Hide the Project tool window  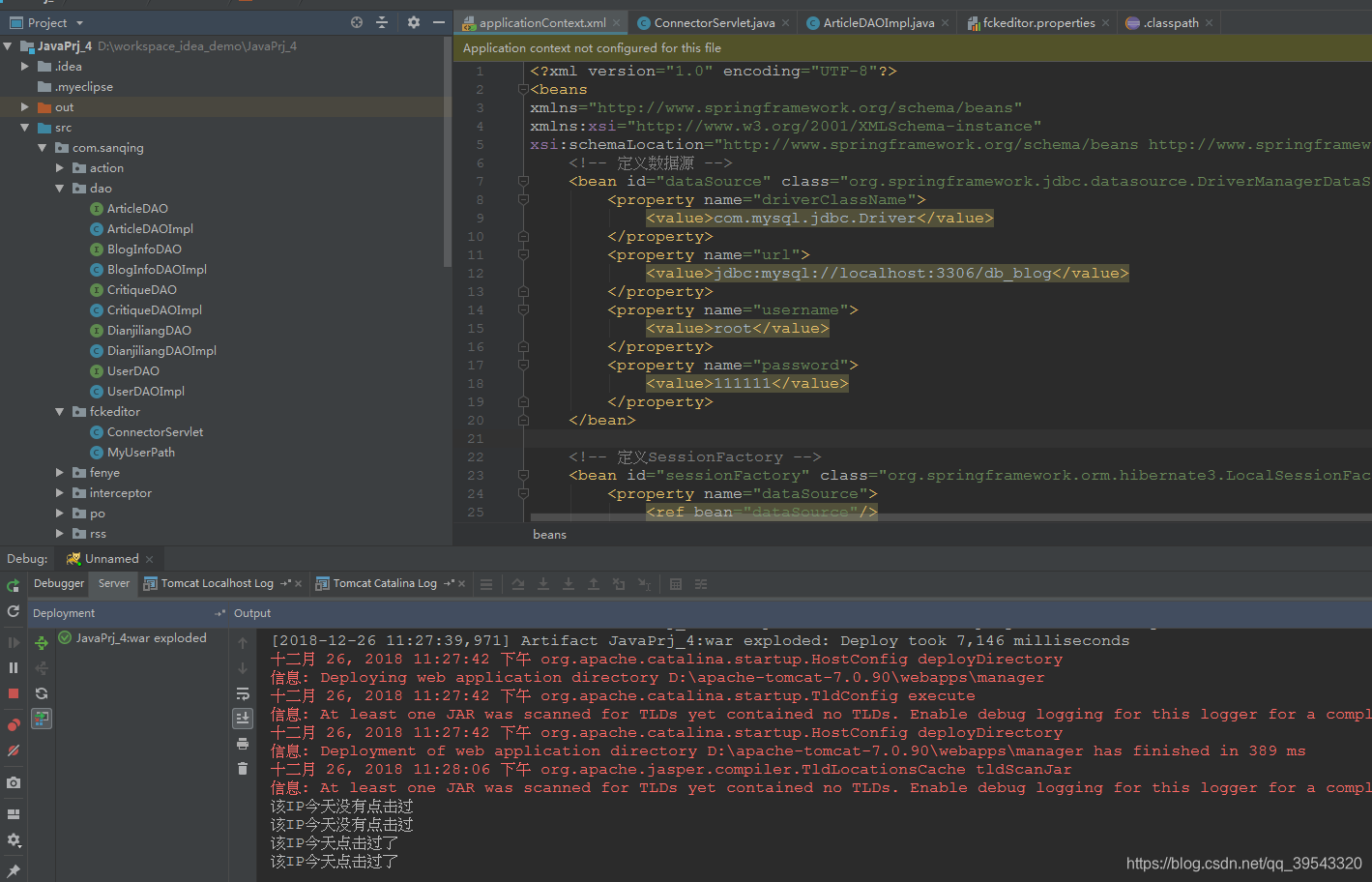(439, 22)
